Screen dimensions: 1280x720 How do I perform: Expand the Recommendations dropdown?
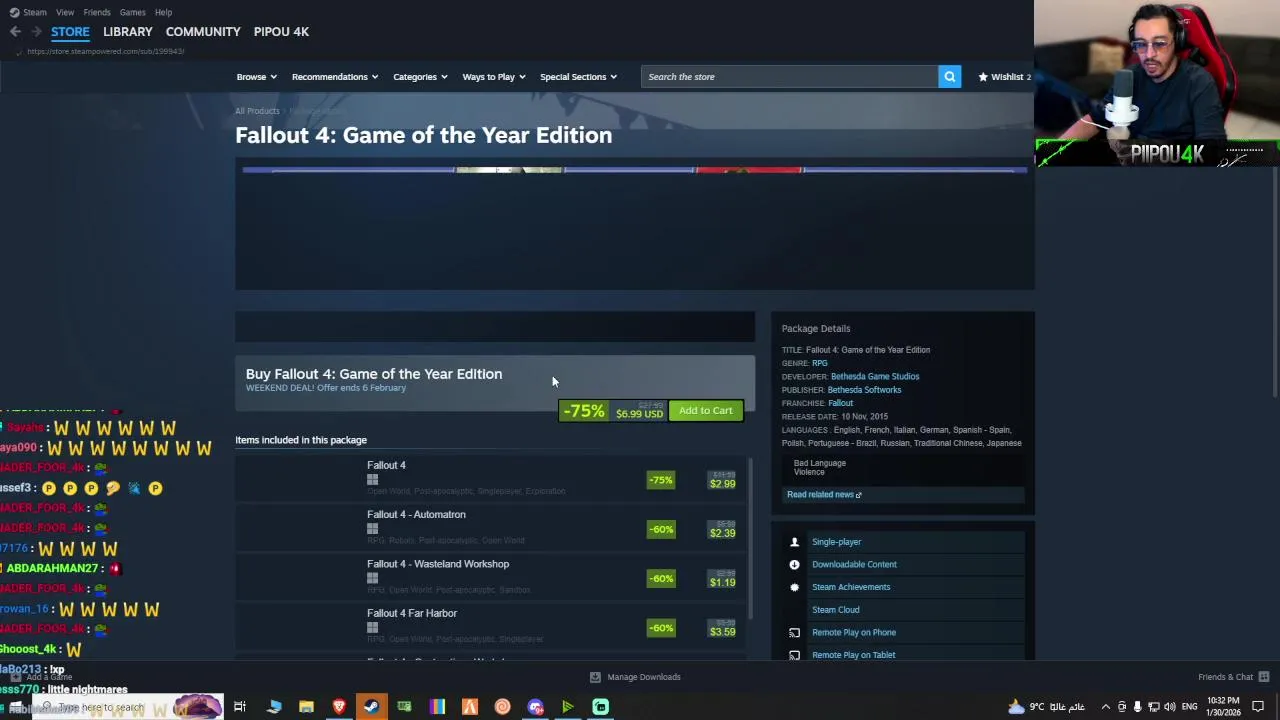click(334, 77)
